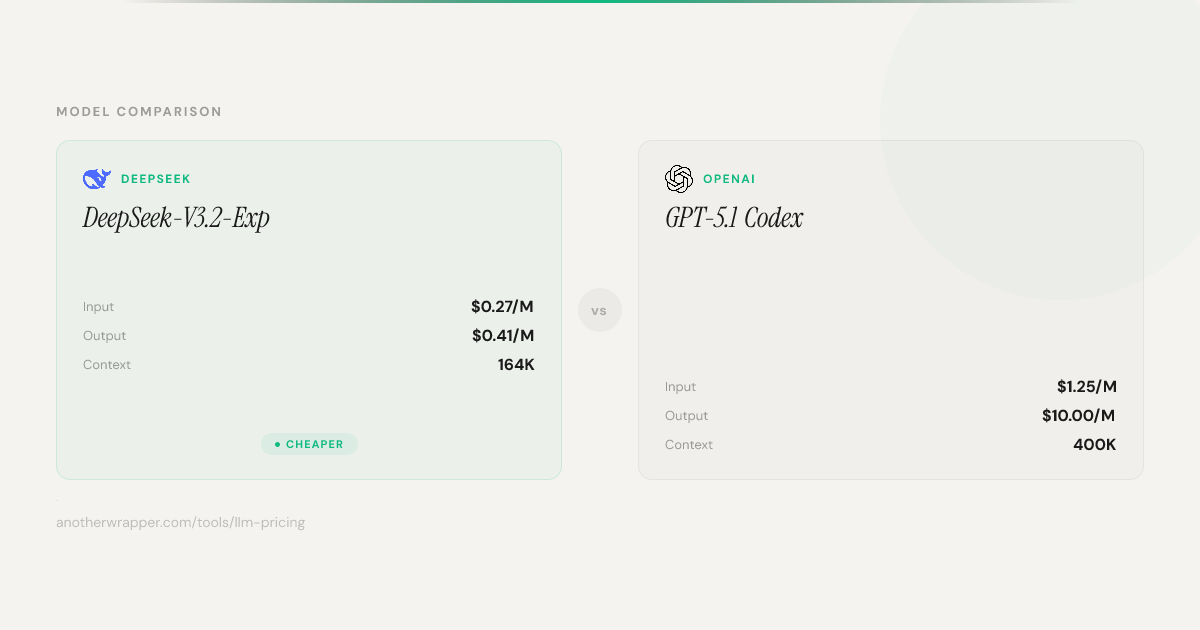Select the DeepSeek-V3.2-Exp model title
The height and width of the screenshot is (630, 1200).
(x=177, y=217)
